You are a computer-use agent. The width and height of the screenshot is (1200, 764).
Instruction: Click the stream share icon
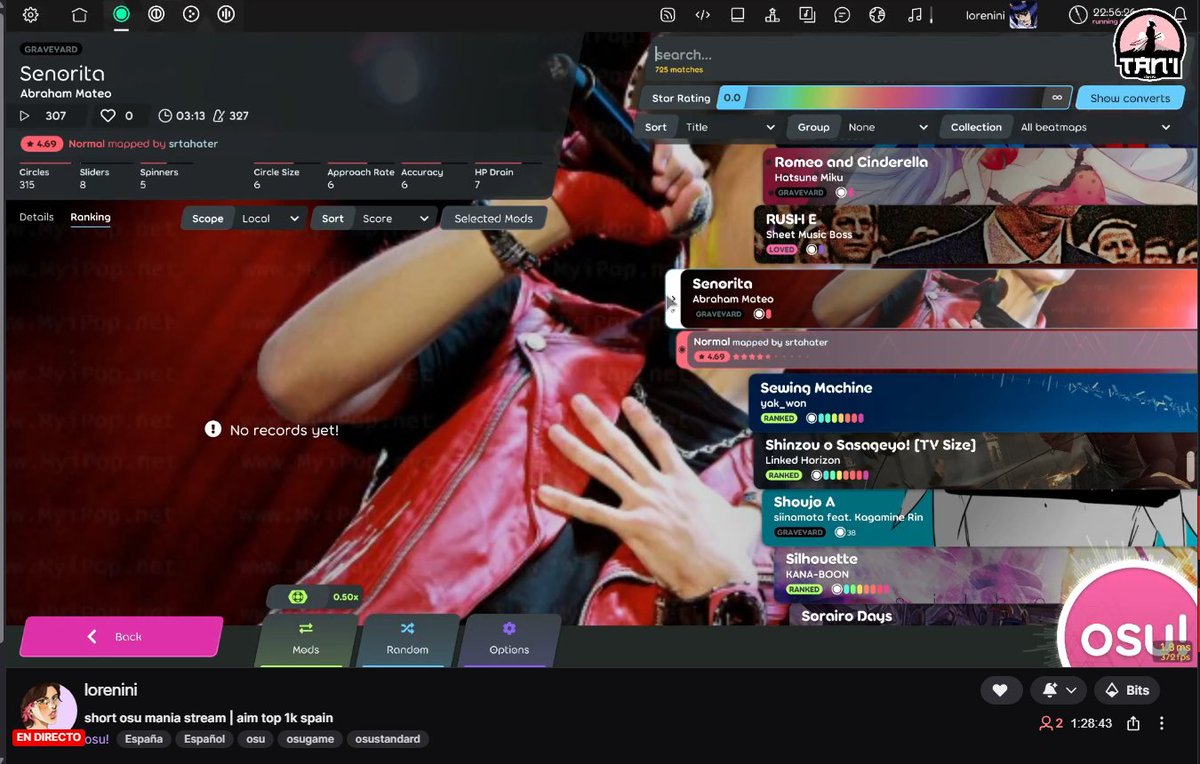(1133, 723)
